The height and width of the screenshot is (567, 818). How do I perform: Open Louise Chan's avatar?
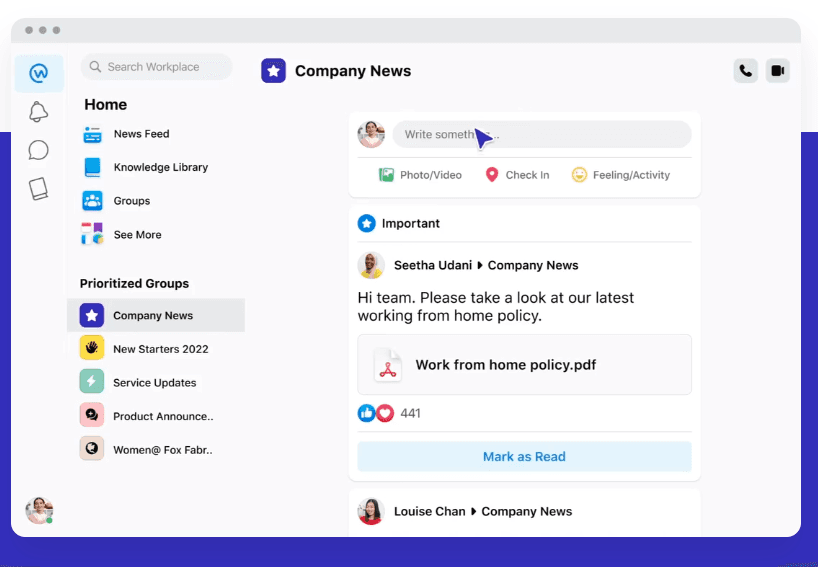(371, 511)
